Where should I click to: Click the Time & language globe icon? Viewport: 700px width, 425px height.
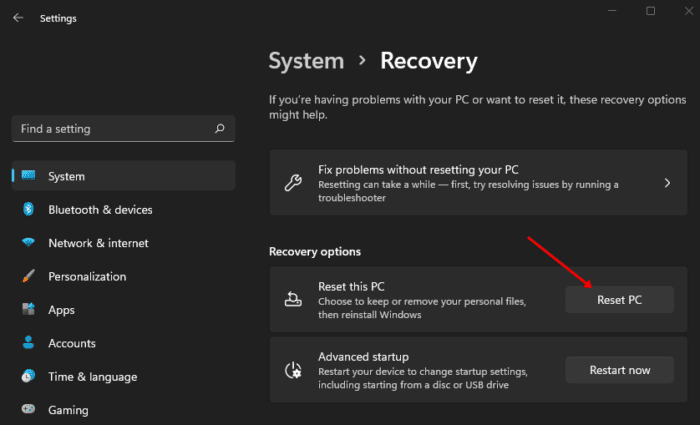tap(28, 377)
